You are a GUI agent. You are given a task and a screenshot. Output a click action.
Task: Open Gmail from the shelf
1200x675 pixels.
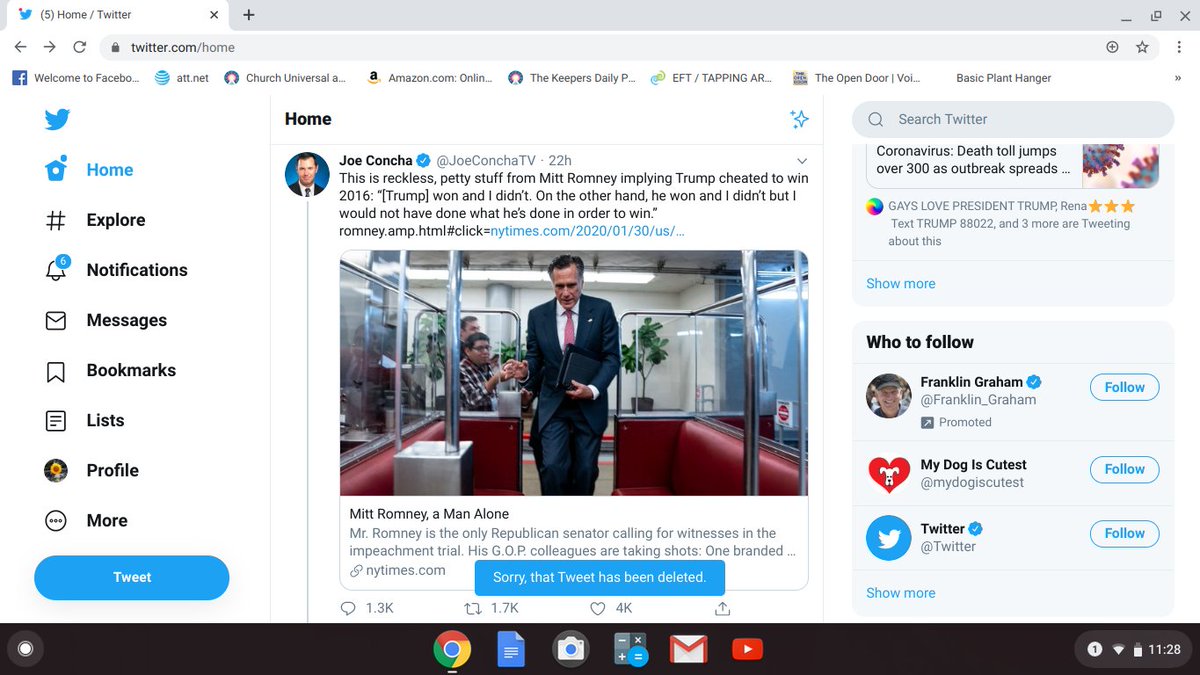(x=688, y=650)
